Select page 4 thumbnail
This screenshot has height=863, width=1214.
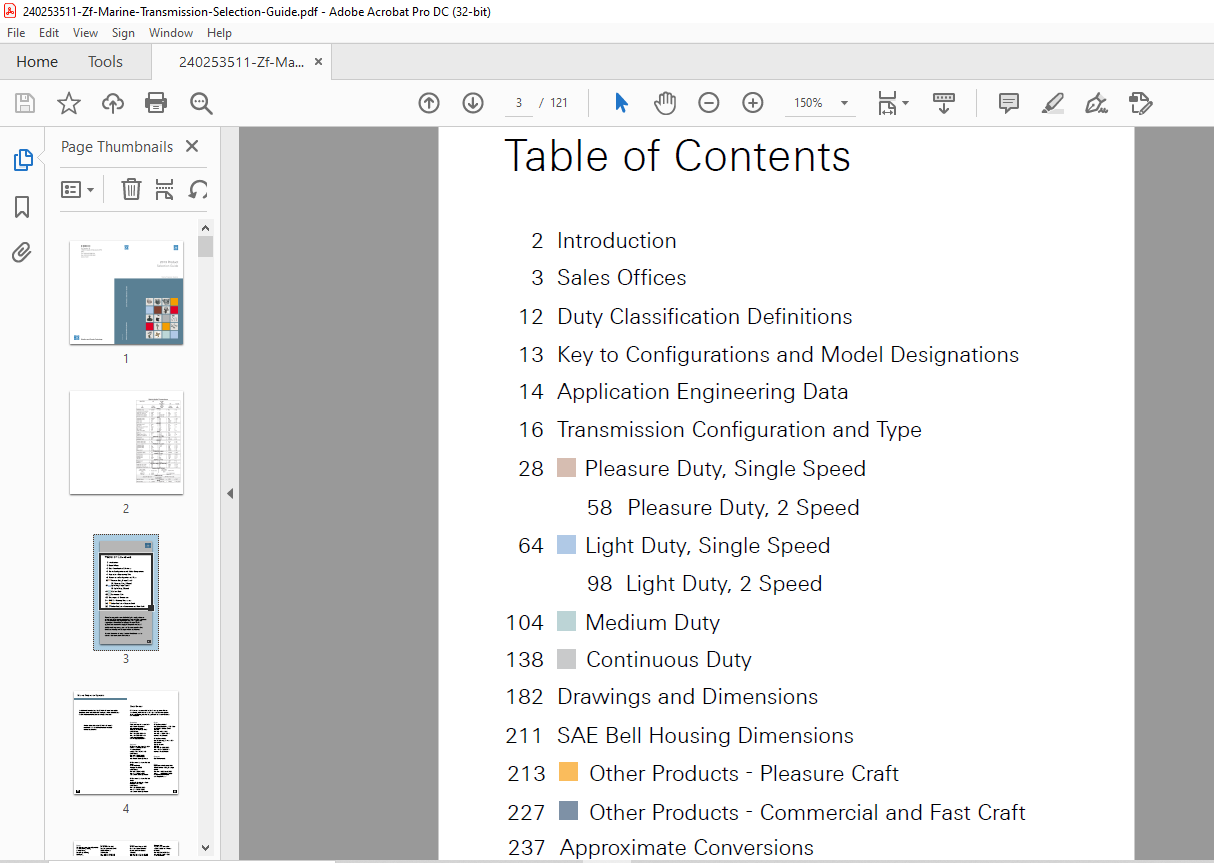[126, 742]
